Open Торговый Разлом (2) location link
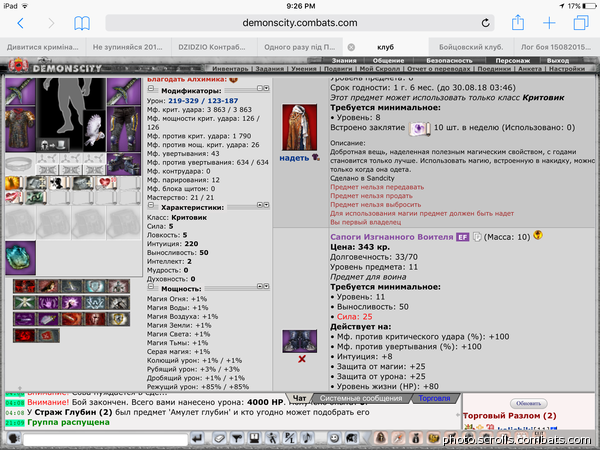 (509, 416)
